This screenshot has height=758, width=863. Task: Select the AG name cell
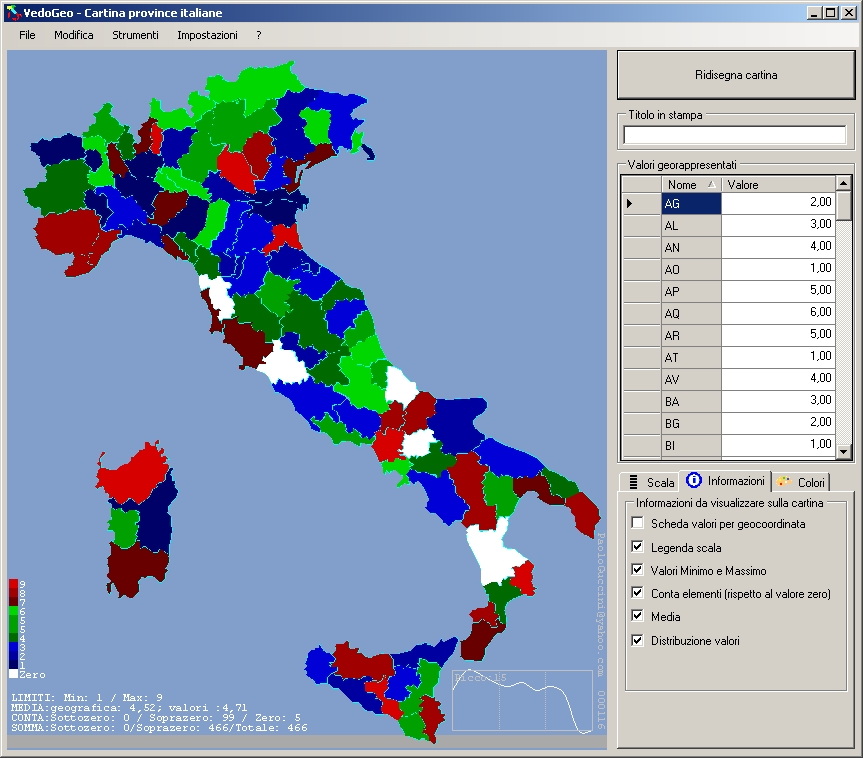691,204
